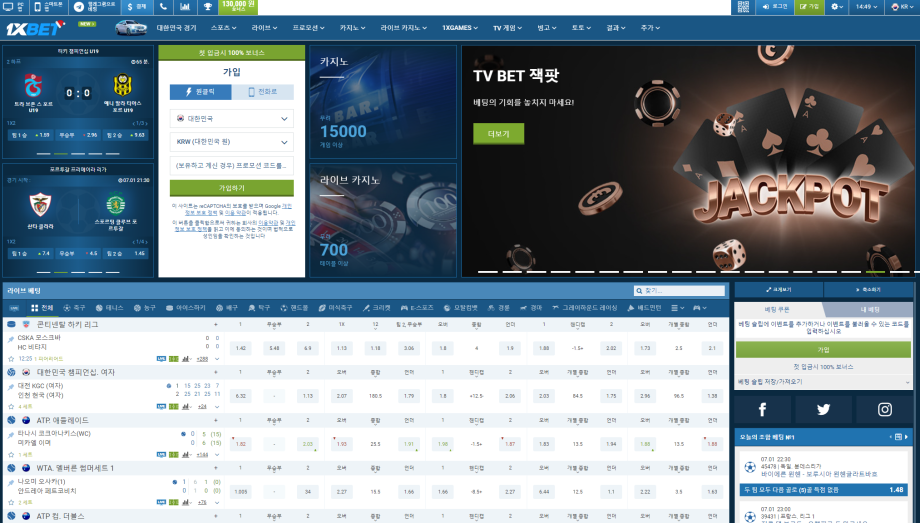
Task: Open the 라이브 카지노 700 tile
Action: point(383,220)
